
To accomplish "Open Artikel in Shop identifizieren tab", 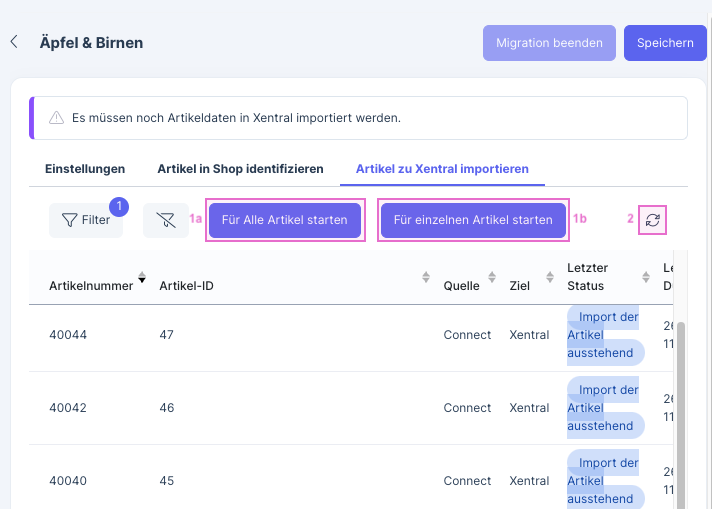I will click(x=240, y=169).
